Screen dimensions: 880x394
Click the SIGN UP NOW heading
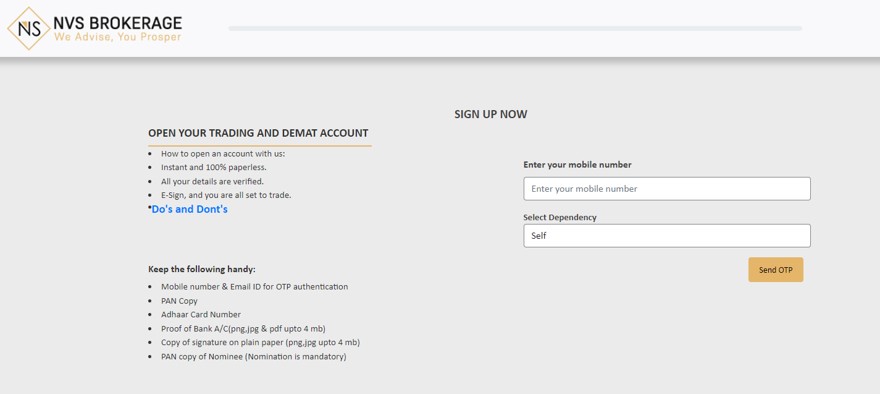(x=491, y=114)
